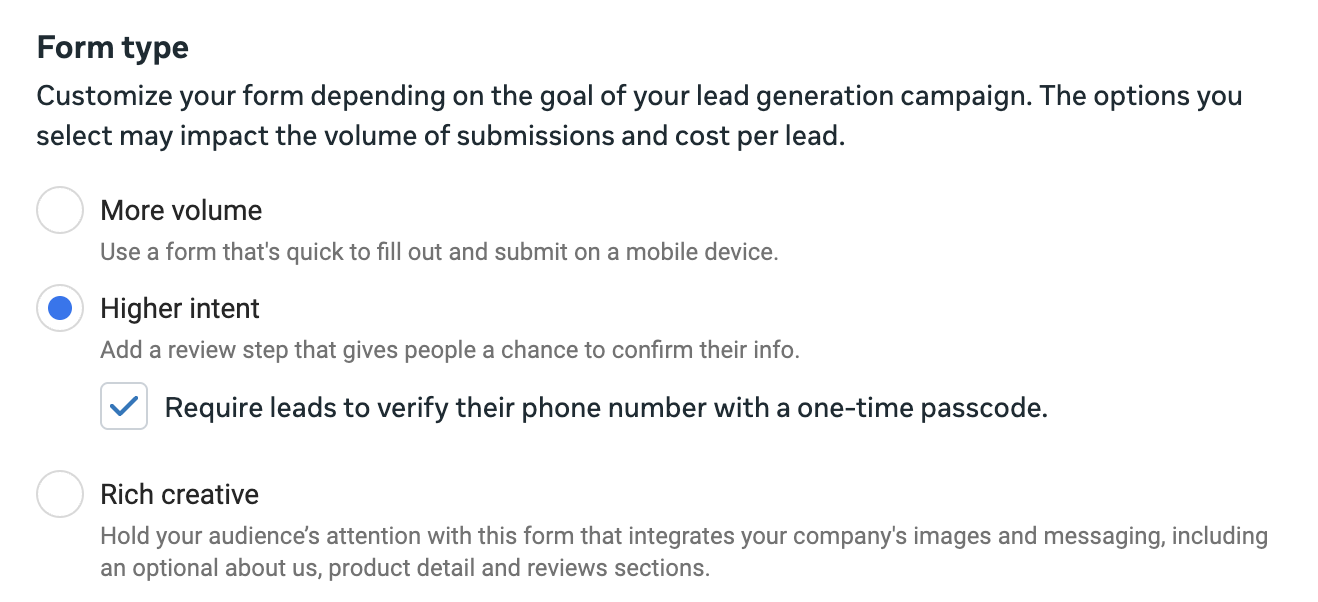Image resolution: width=1318 pixels, height=602 pixels.
Task: Click the "More volume" option label
Action: [x=181, y=210]
